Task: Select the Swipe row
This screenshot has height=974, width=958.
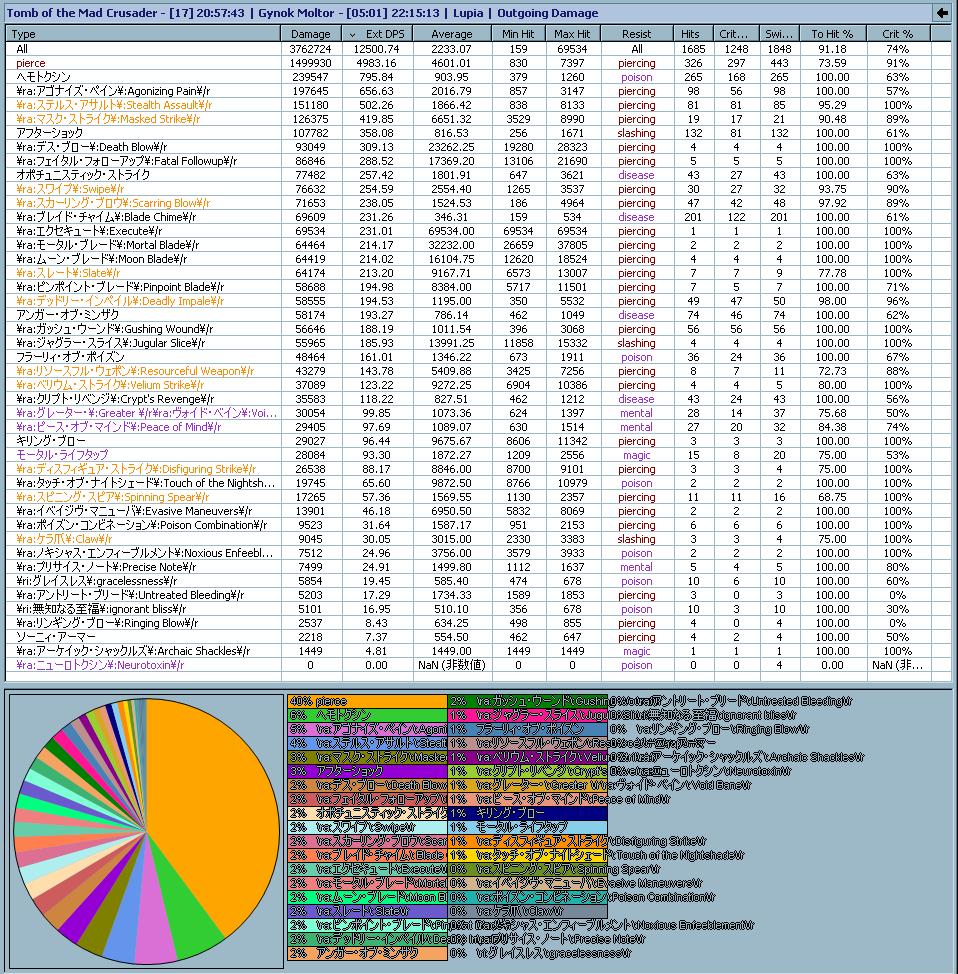Action: click(x=478, y=189)
